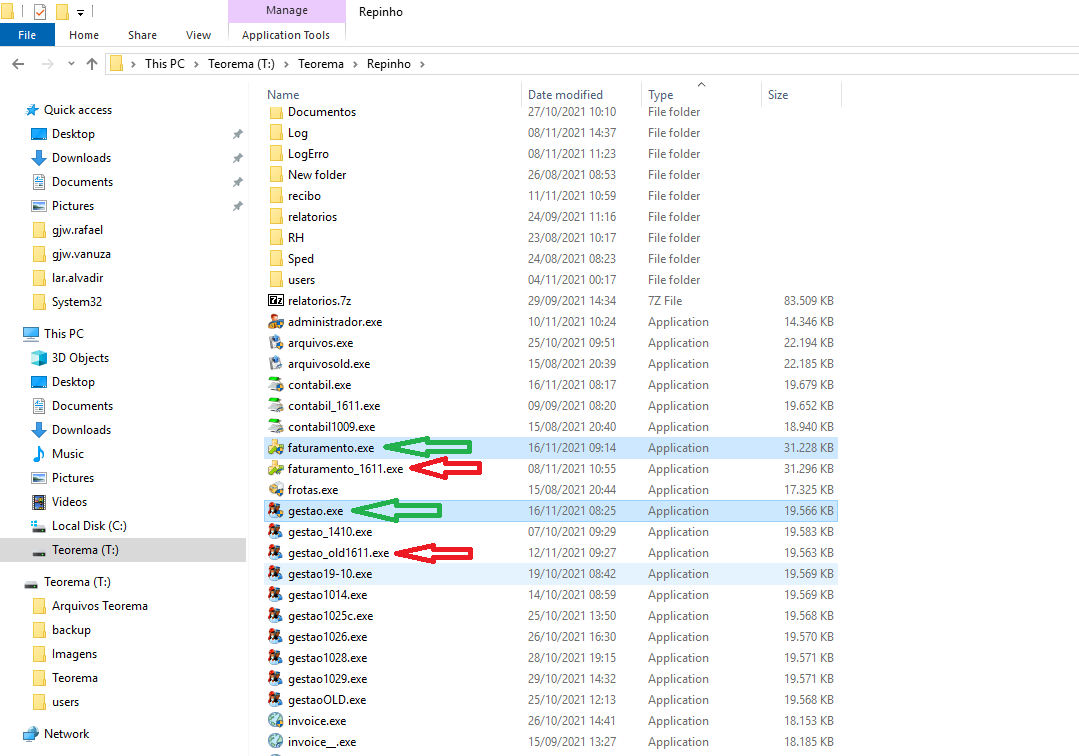
Task: Select Network in navigation pane
Action: (66, 734)
